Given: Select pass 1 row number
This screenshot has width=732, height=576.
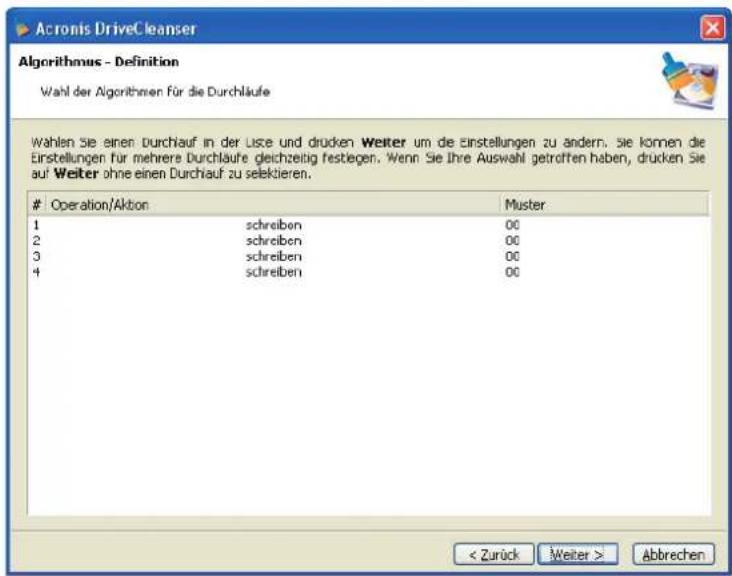Looking at the screenshot, I should click(x=36, y=225).
